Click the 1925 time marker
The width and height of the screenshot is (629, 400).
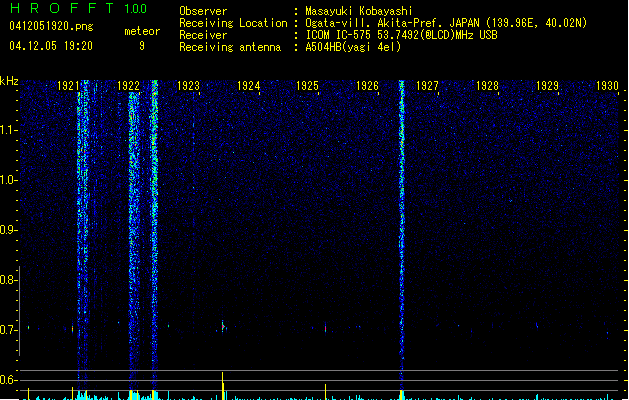[307, 86]
